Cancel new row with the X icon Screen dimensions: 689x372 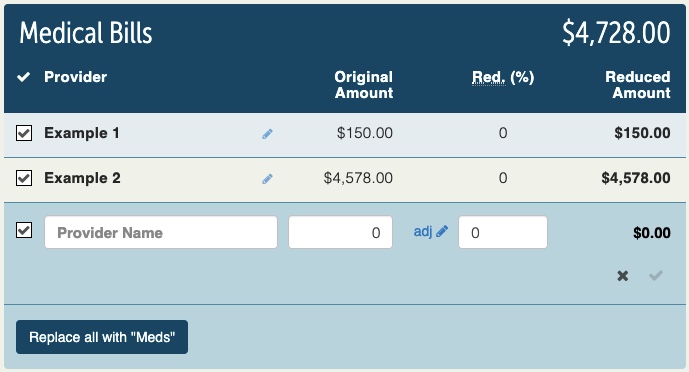623,276
